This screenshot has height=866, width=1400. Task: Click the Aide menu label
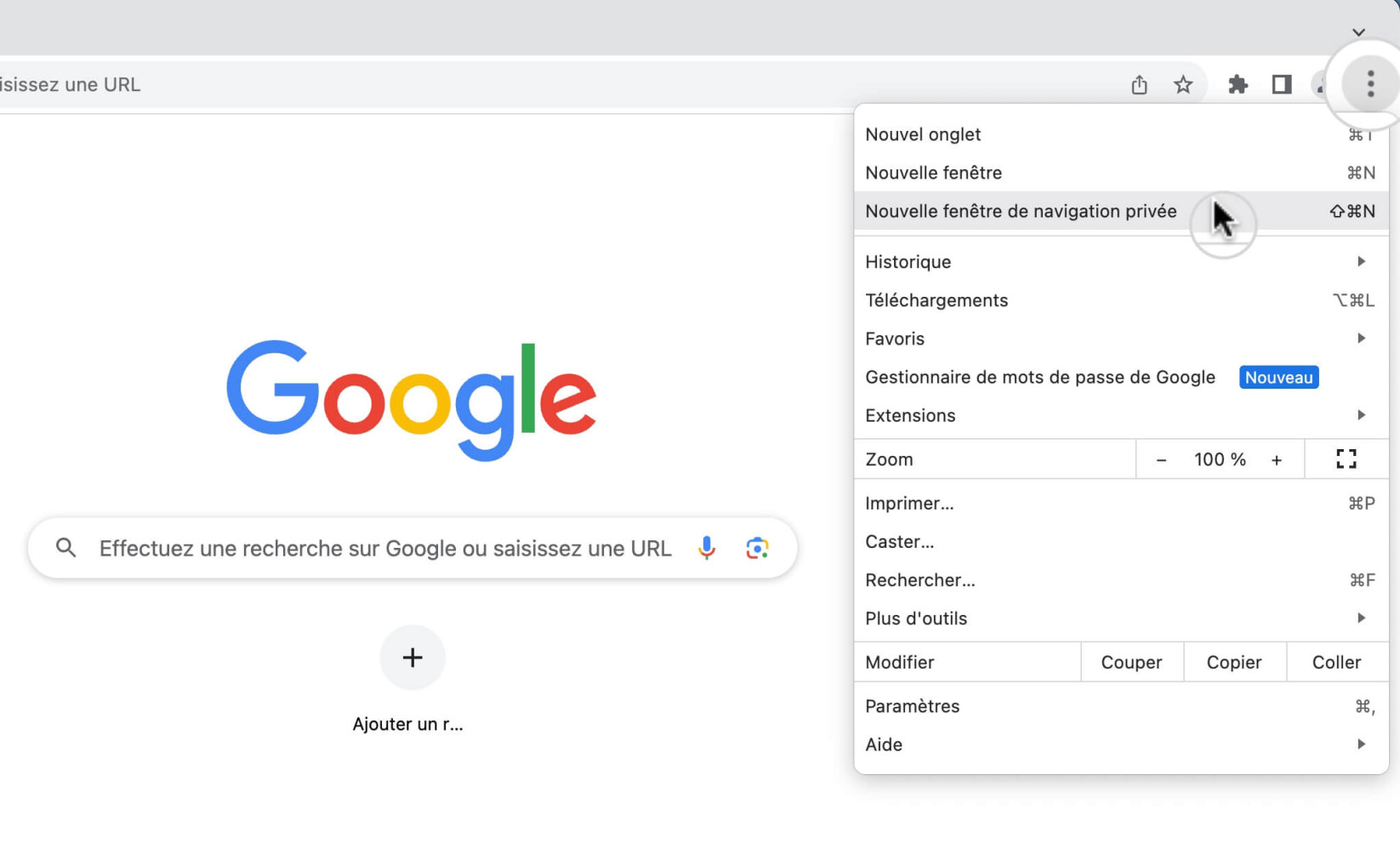884,744
